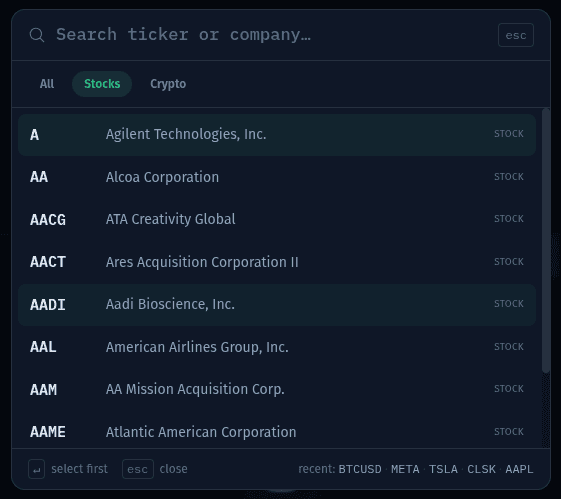Pick the Aadi Bioscience, Inc. row
Screen dimensions: 561x499
pos(277,304)
